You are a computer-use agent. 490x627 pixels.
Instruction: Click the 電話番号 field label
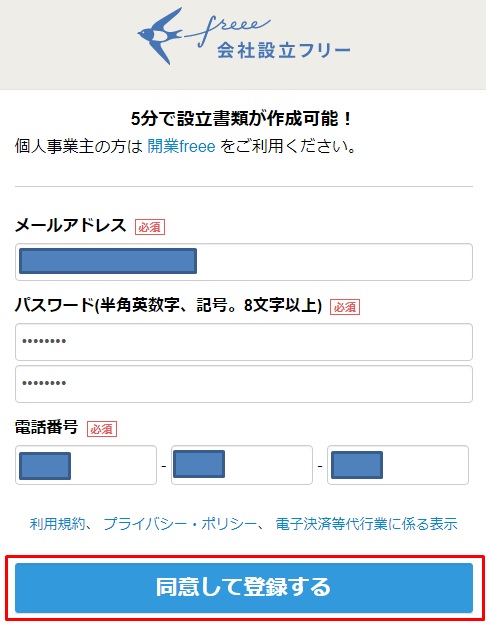click(x=46, y=427)
